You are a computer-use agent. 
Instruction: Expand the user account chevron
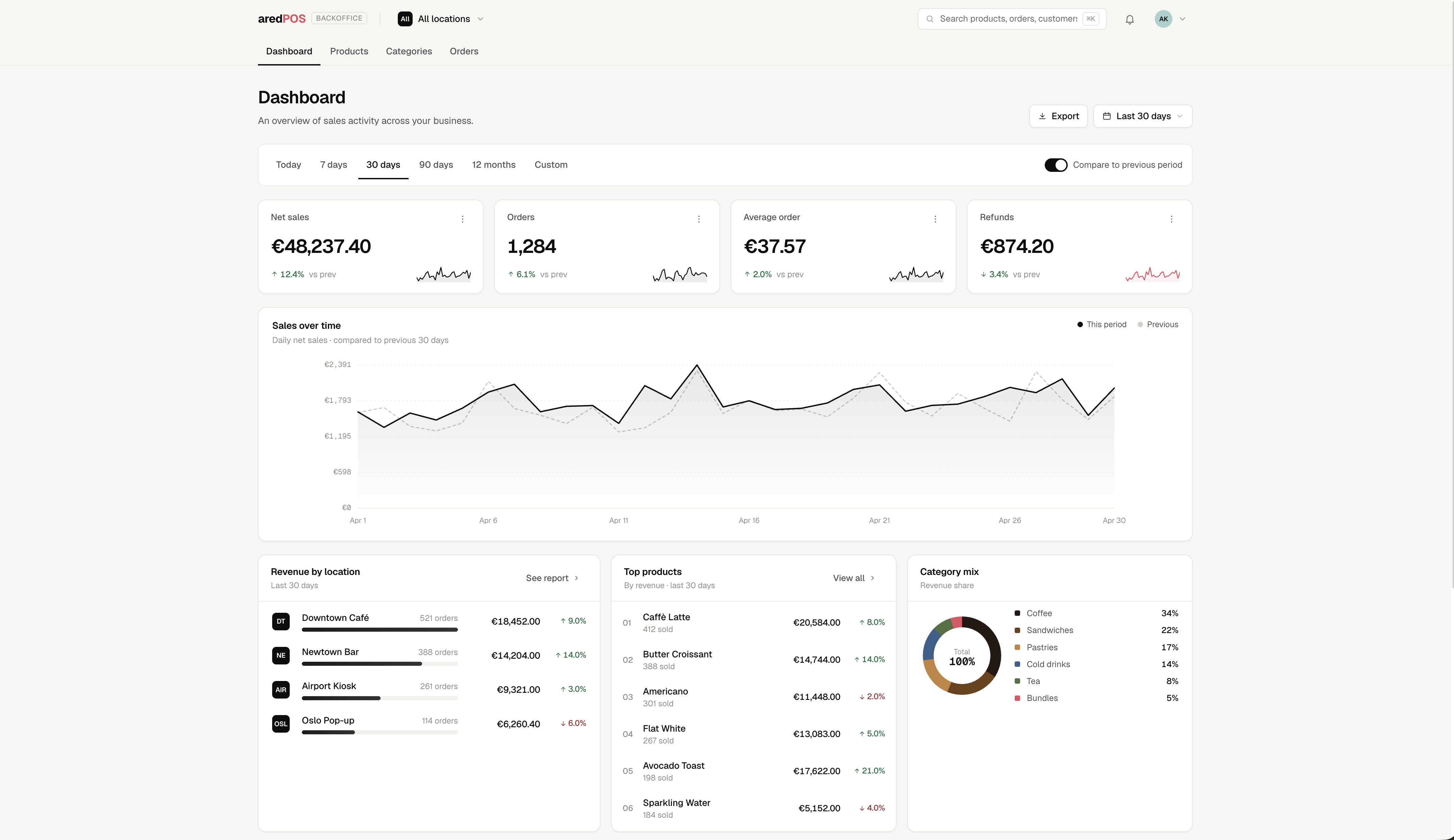(x=1182, y=19)
